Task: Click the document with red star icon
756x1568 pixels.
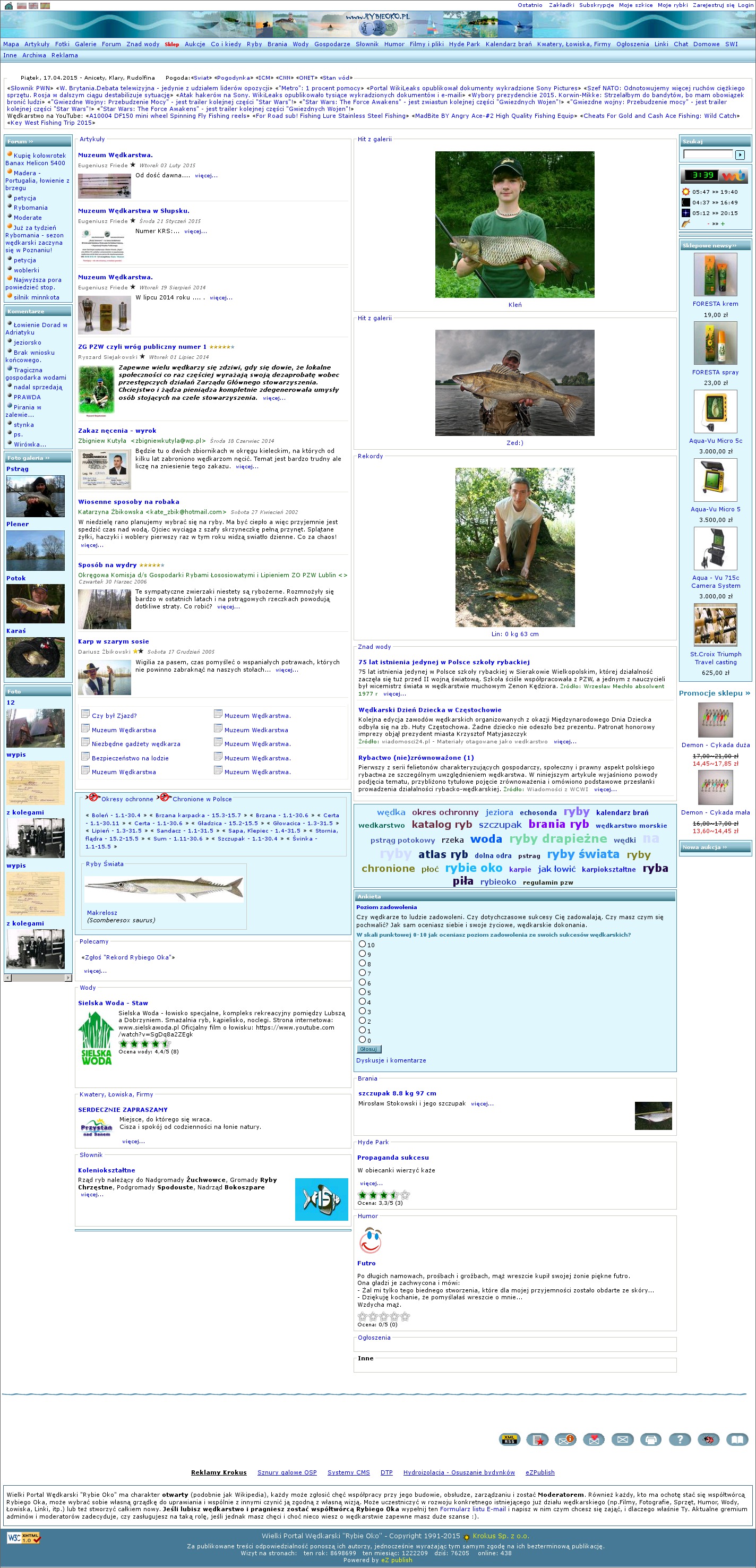Action: (537, 1439)
